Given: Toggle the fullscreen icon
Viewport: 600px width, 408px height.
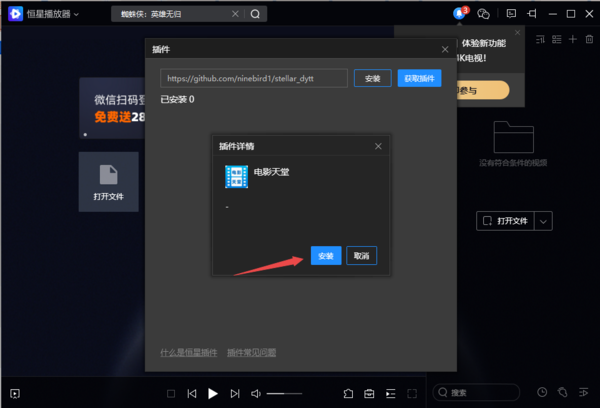Looking at the screenshot, I should [412, 393].
